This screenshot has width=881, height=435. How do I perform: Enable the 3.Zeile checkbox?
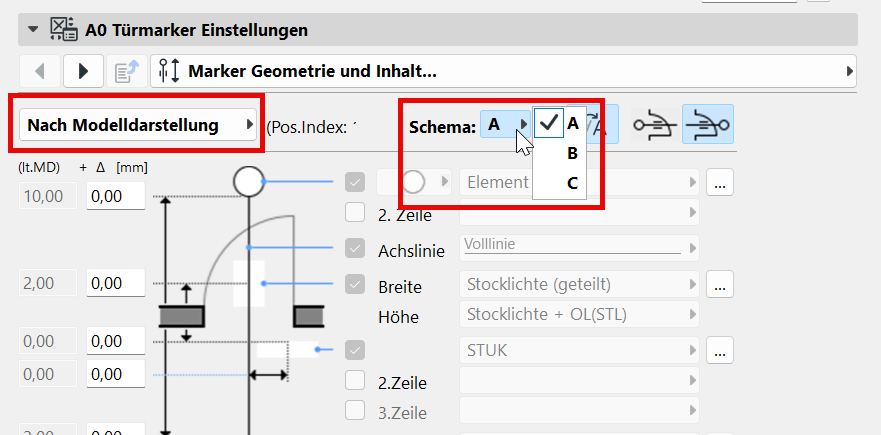[x=355, y=410]
